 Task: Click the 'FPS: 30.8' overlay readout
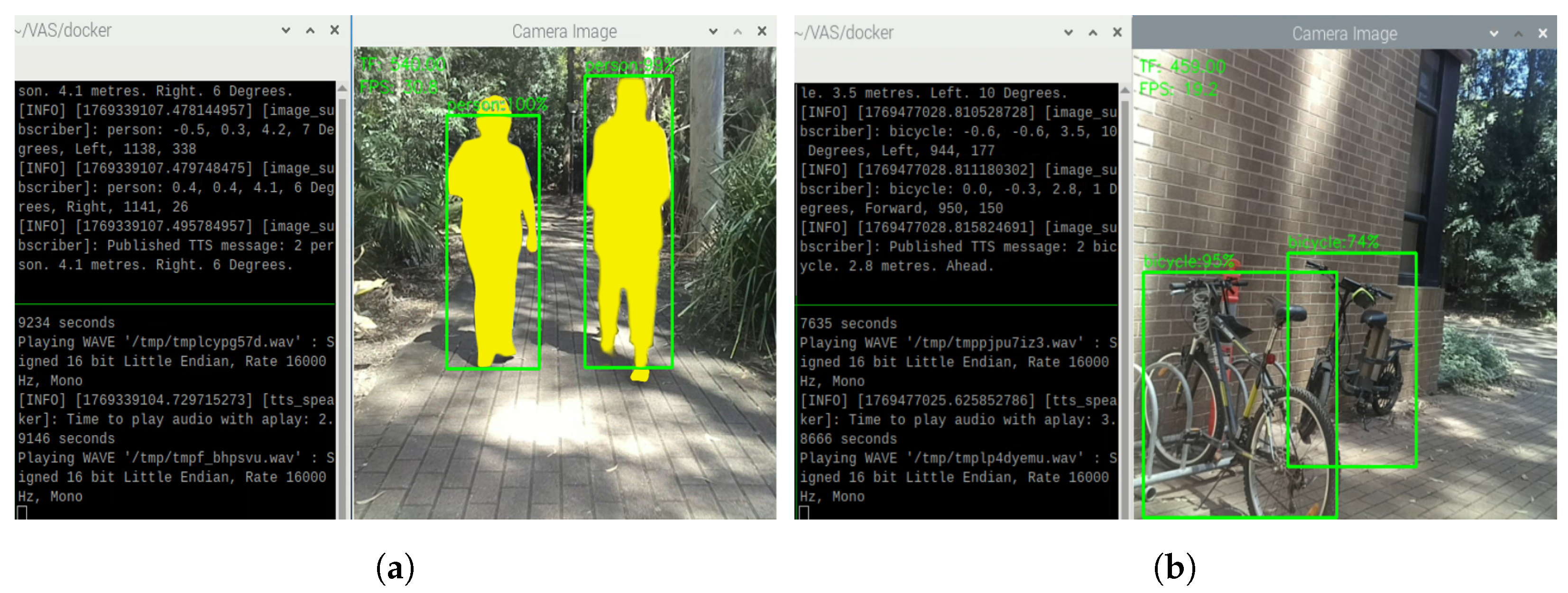pyautogui.click(x=399, y=88)
